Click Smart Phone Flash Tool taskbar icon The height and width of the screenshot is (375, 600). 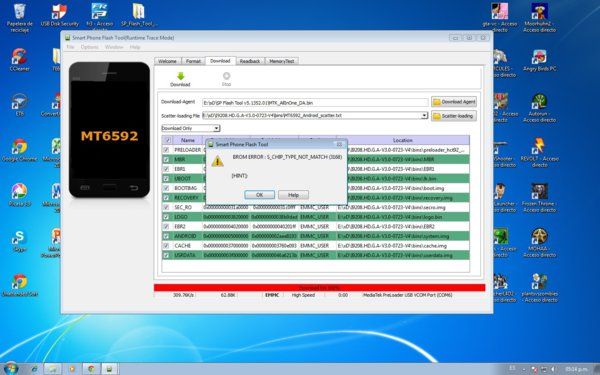(109, 369)
